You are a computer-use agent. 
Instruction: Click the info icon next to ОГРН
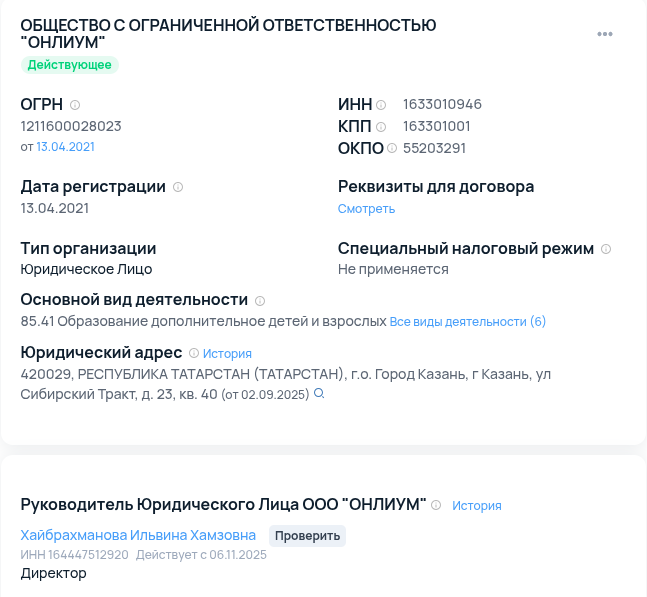coord(75,105)
